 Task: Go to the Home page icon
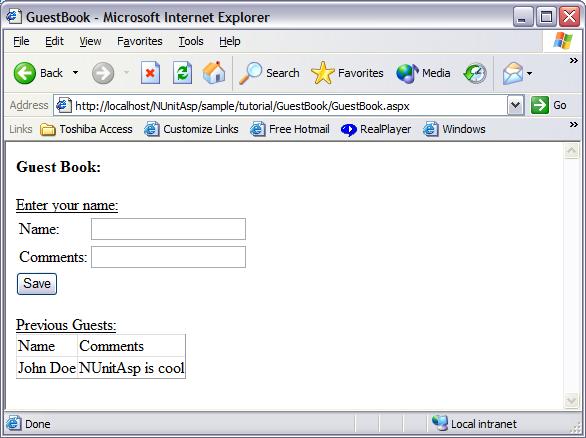pos(214,72)
